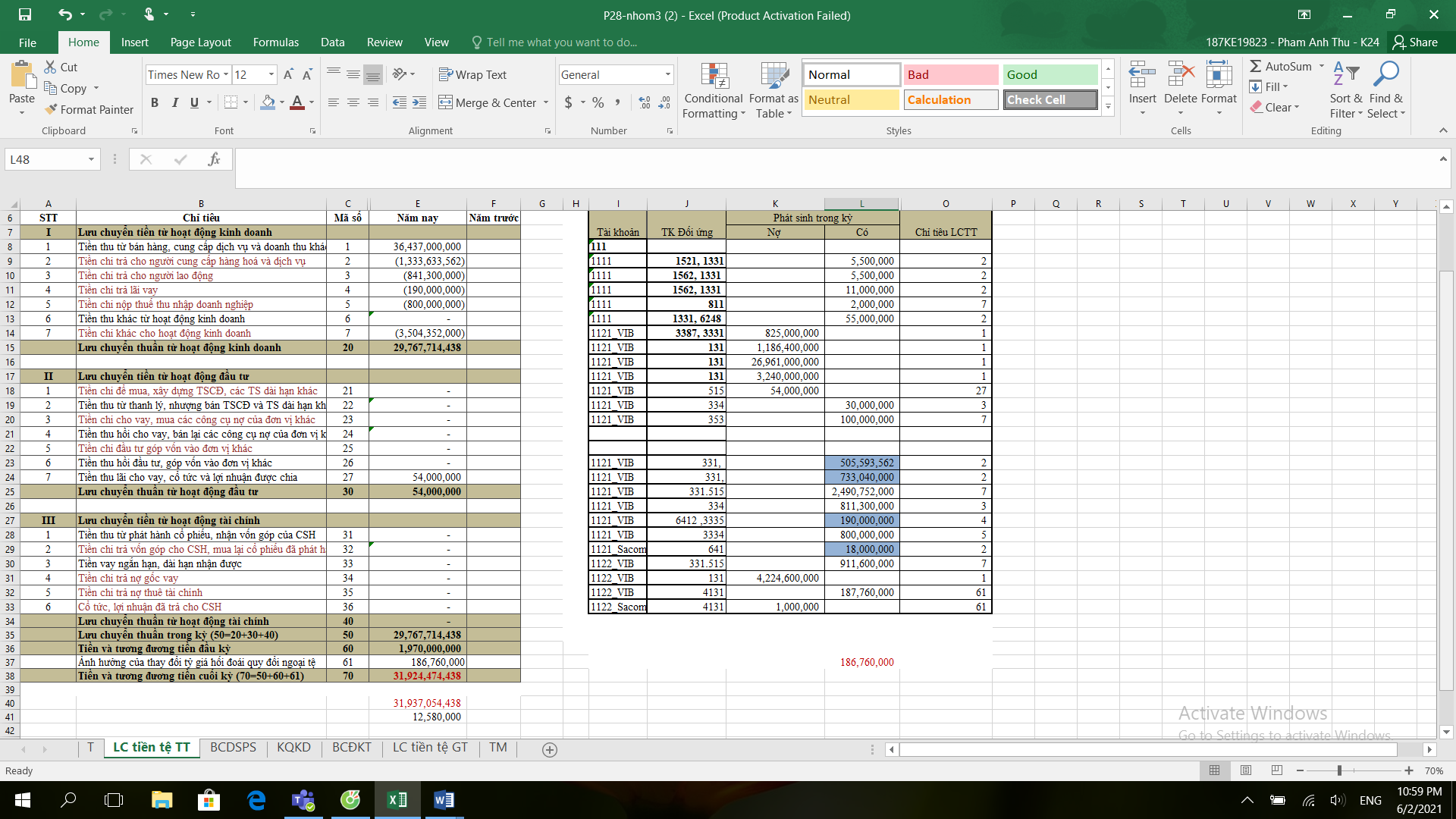
Task: Open the Formulas ribbon tab
Action: 275,42
